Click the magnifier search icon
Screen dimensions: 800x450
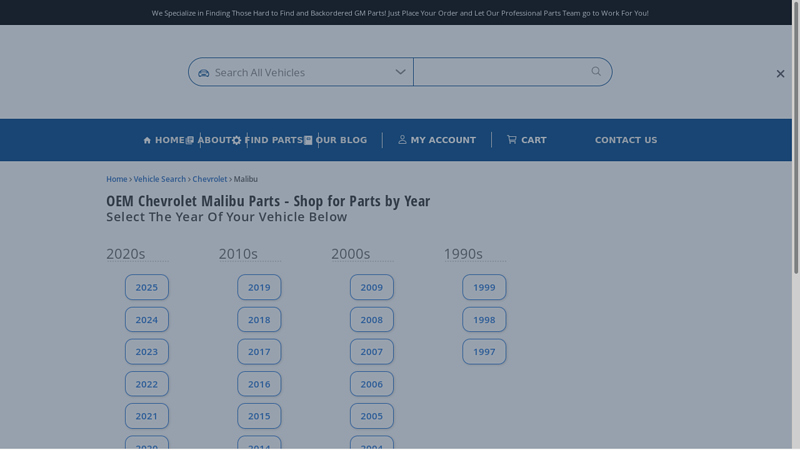596,71
